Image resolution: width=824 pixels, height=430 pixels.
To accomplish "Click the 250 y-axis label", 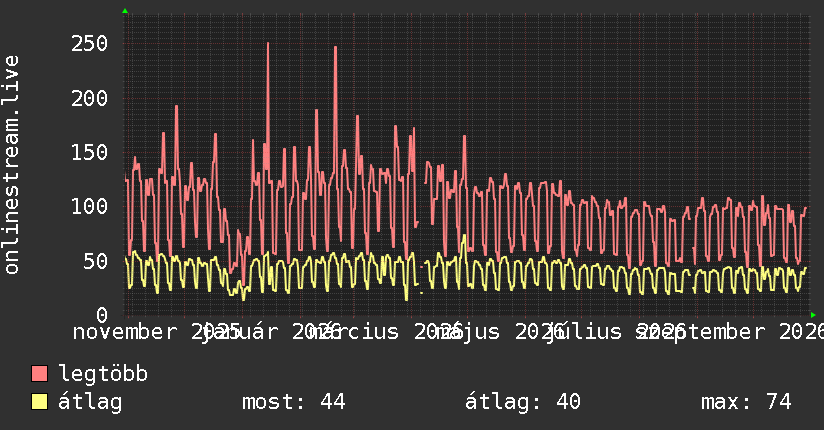I will [89, 44].
